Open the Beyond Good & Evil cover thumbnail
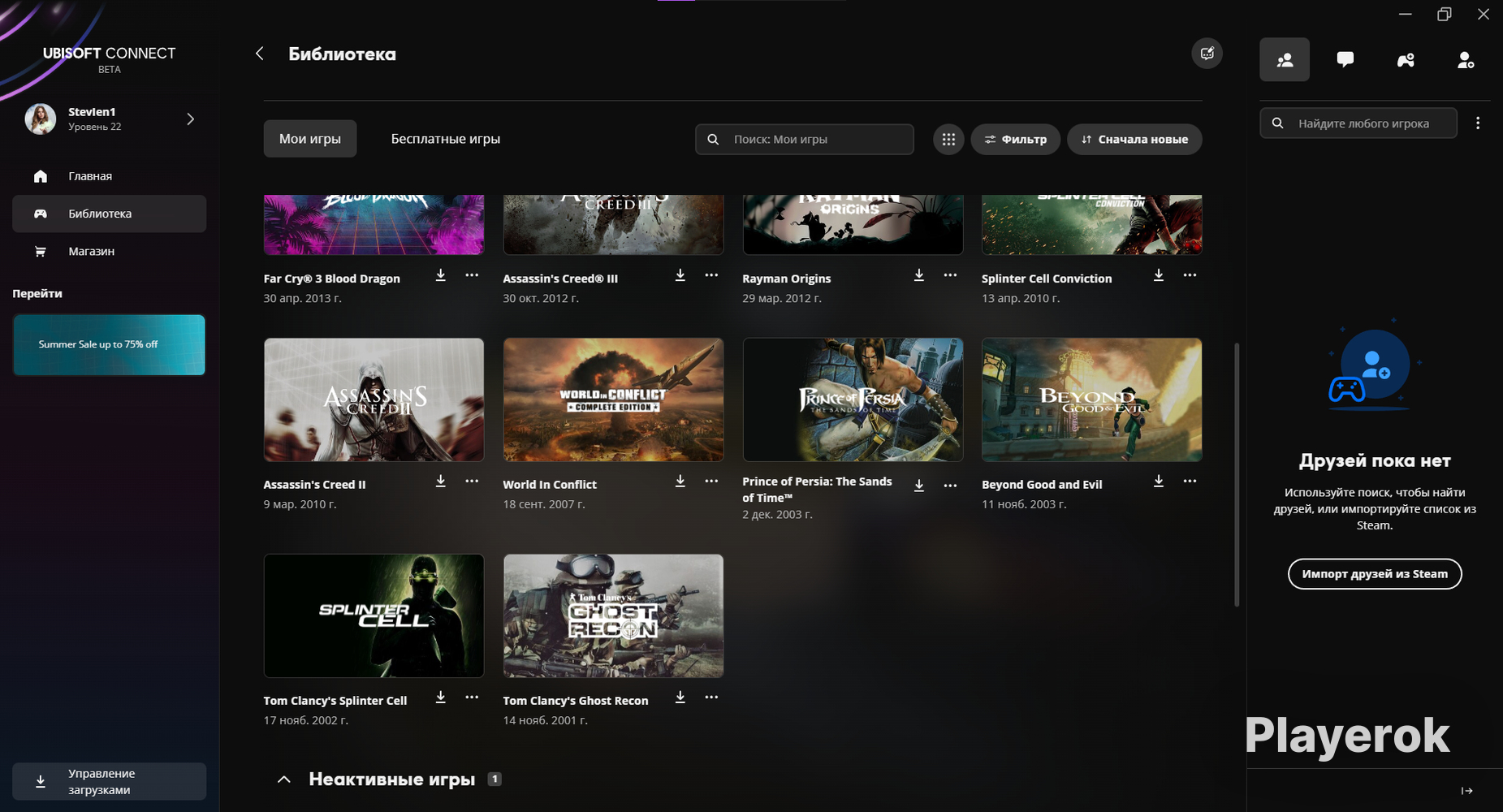Image resolution: width=1503 pixels, height=812 pixels. 1092,400
